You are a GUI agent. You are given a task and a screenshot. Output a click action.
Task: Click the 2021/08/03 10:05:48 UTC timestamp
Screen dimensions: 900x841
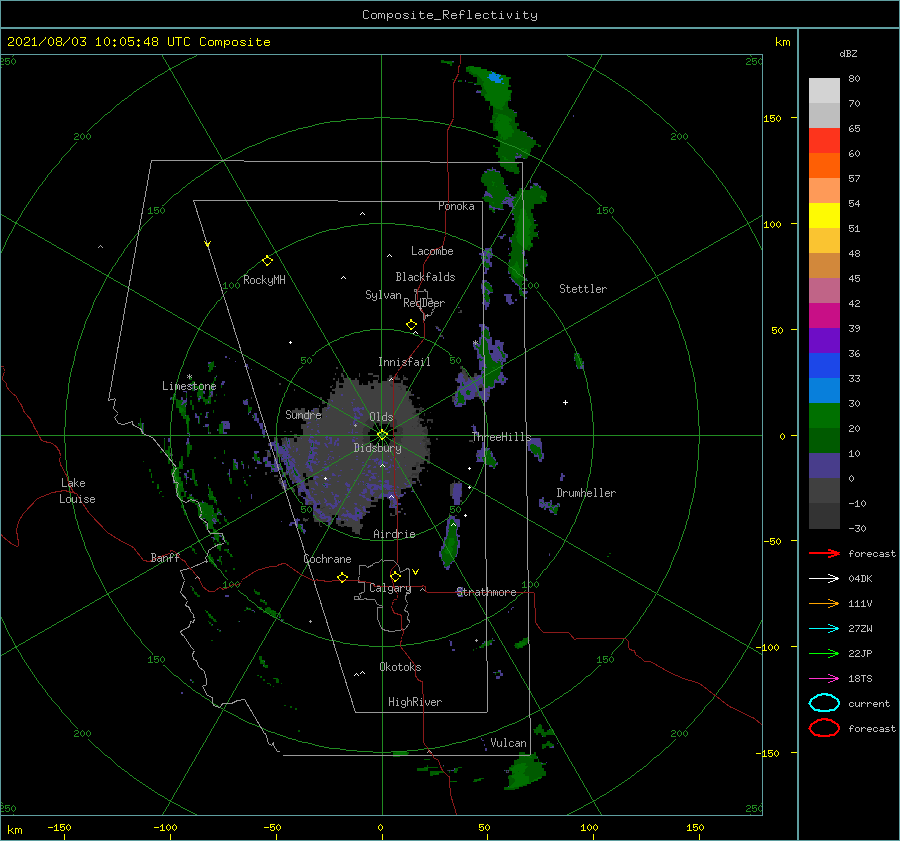(x=99, y=42)
